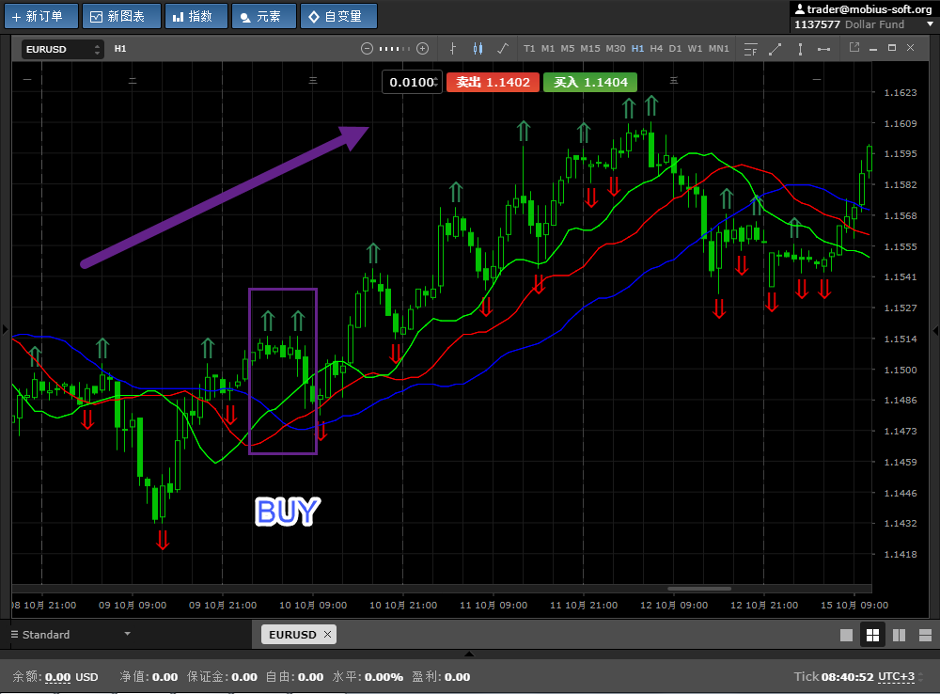
Task: Select the two-column chart layout
Action: click(898, 635)
